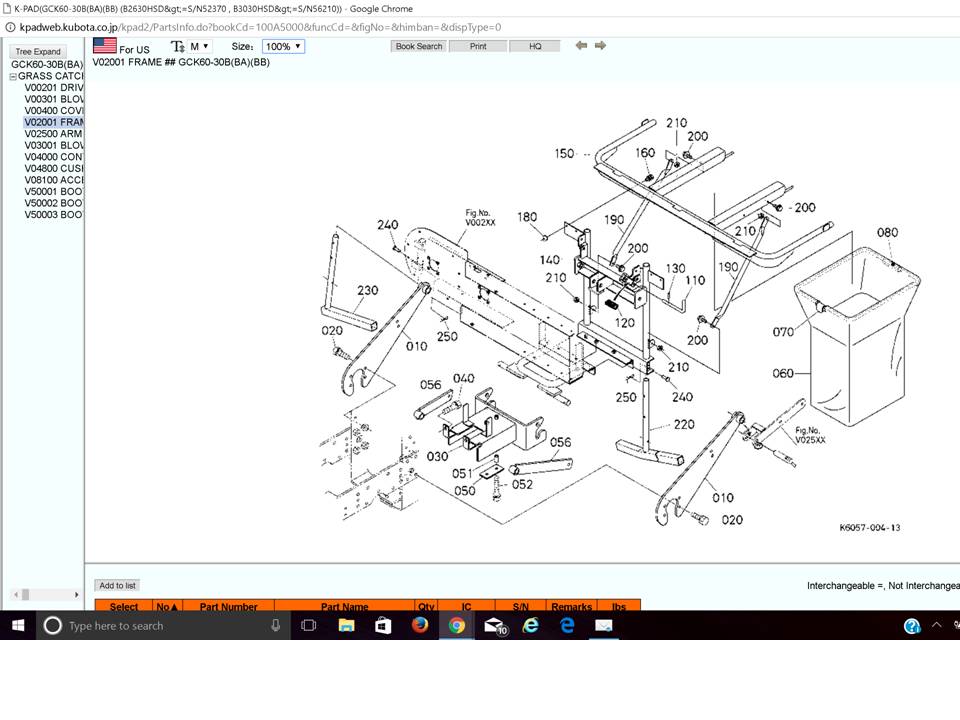Click part label 150 in diagram
960x720 pixels.
pyautogui.click(x=564, y=154)
